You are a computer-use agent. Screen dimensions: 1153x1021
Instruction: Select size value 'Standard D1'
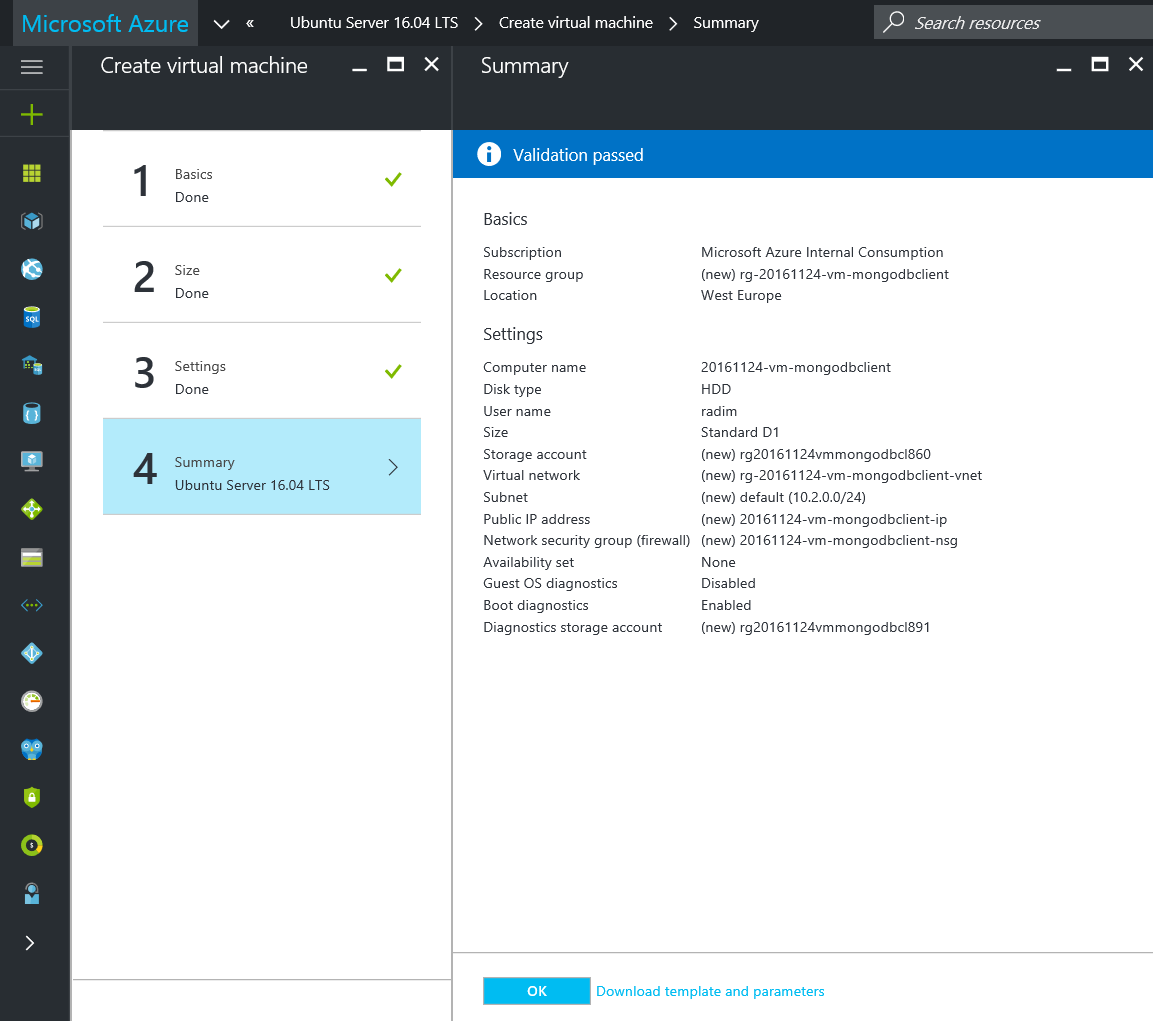740,432
